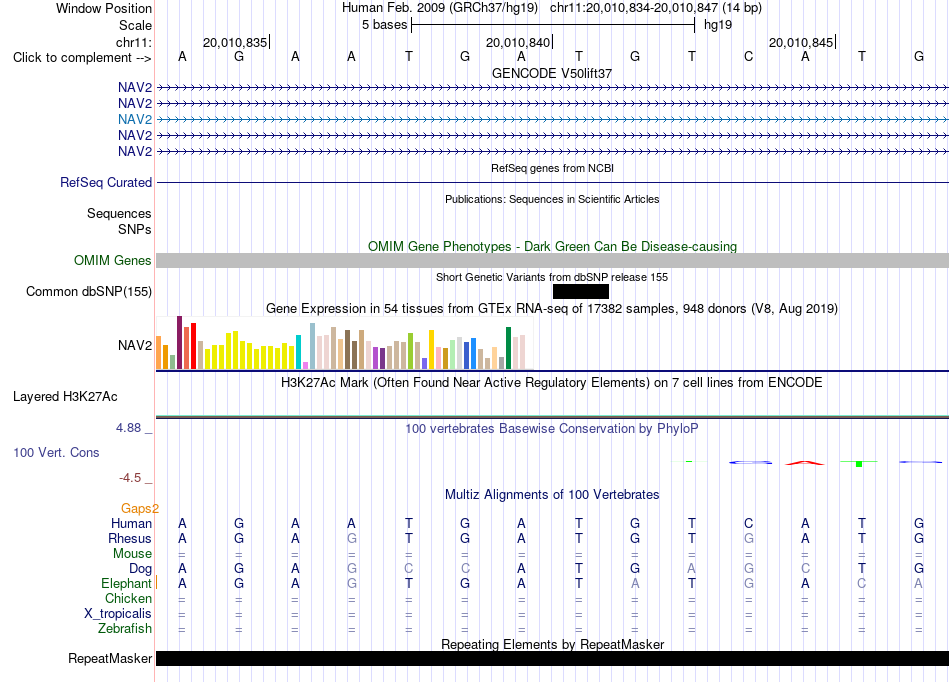Click the Layered H3K27Ac label
Viewport: 950px width, 682px height.
tap(65, 397)
